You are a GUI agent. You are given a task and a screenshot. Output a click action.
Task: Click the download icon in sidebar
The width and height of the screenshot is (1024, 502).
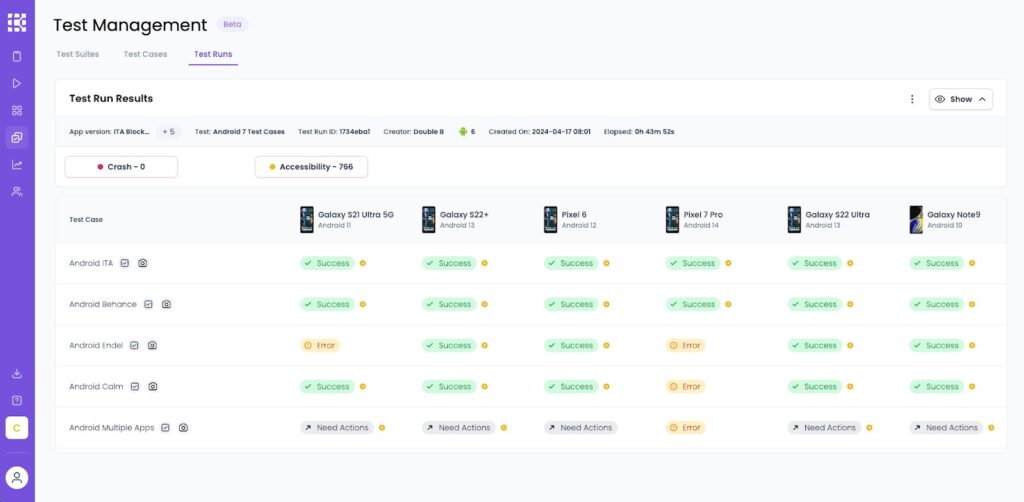(x=17, y=373)
